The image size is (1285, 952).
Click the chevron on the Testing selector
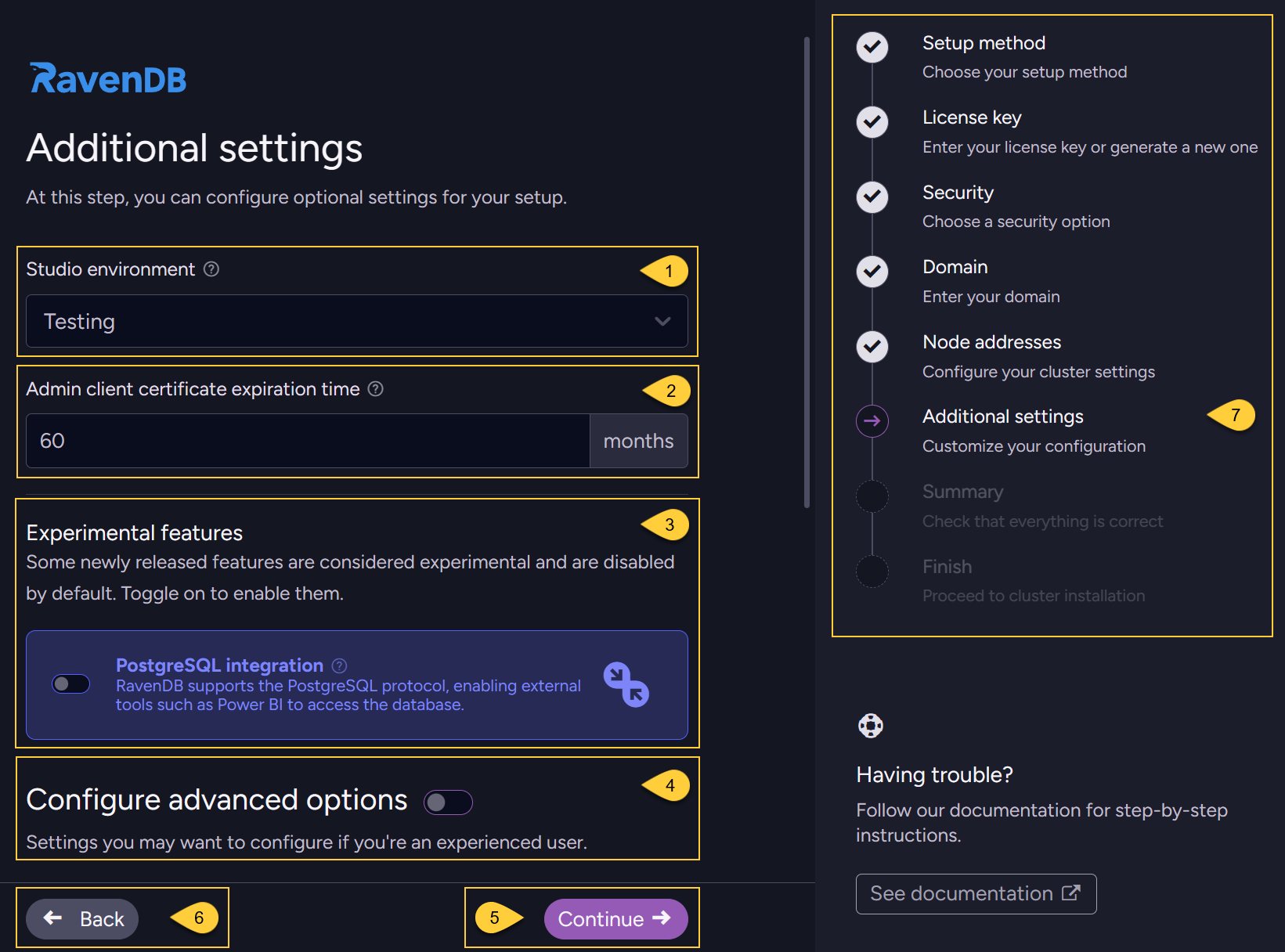pos(662,321)
